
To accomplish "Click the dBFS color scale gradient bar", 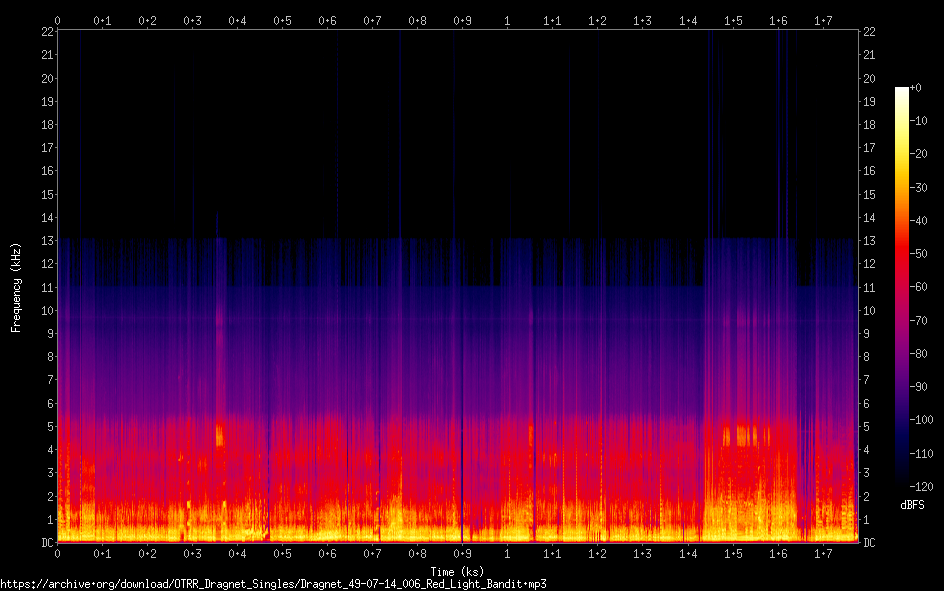I will [x=902, y=290].
